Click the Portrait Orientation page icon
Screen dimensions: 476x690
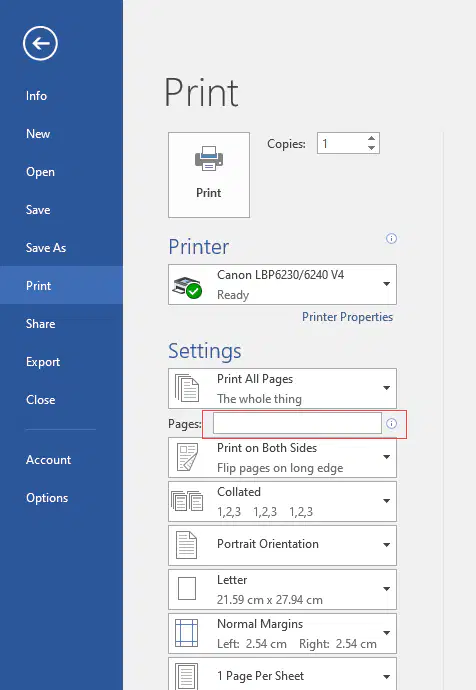187,545
